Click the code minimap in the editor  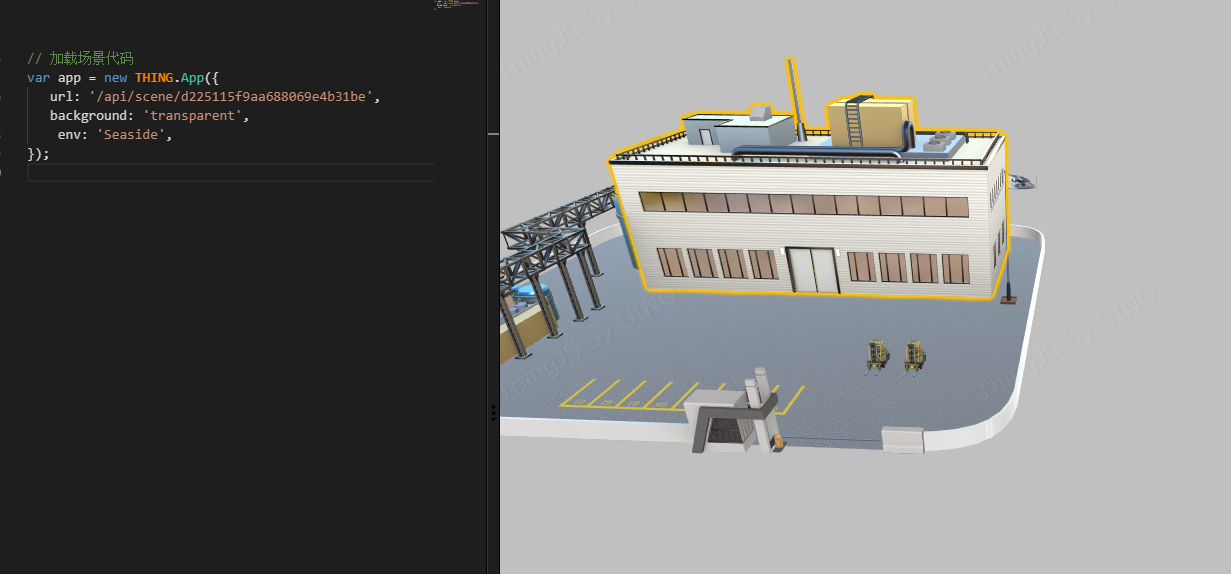458,5
